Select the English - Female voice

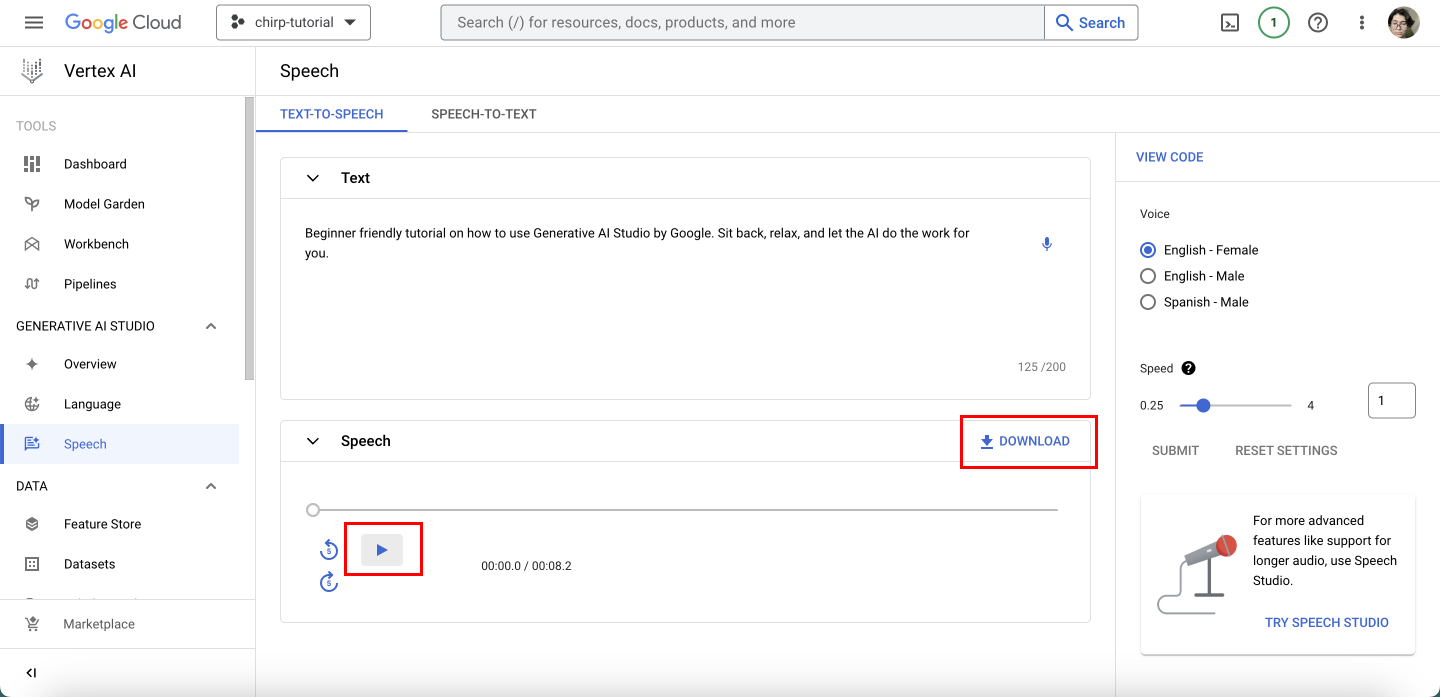point(1148,250)
